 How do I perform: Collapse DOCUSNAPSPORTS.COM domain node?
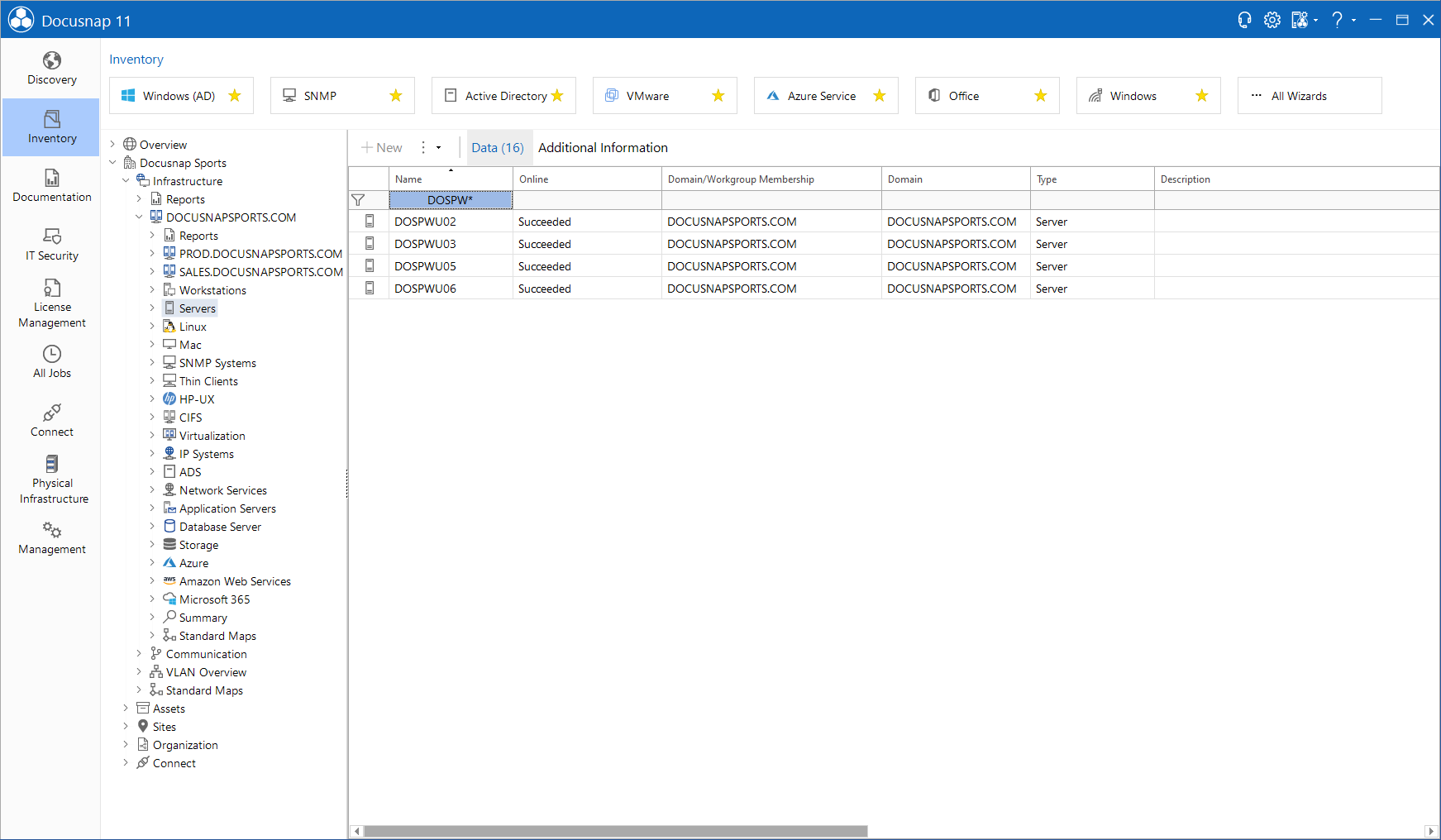pos(139,217)
